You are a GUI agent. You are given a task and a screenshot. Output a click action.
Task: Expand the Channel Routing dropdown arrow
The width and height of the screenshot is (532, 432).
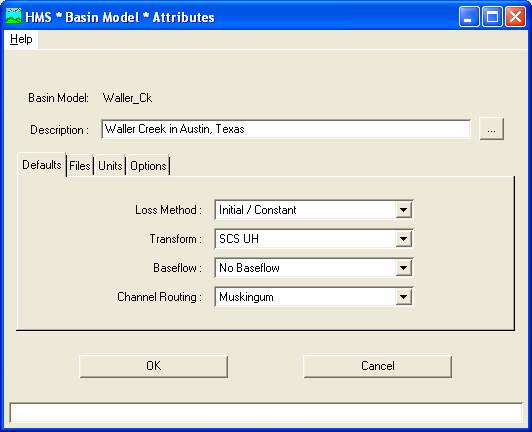click(403, 297)
